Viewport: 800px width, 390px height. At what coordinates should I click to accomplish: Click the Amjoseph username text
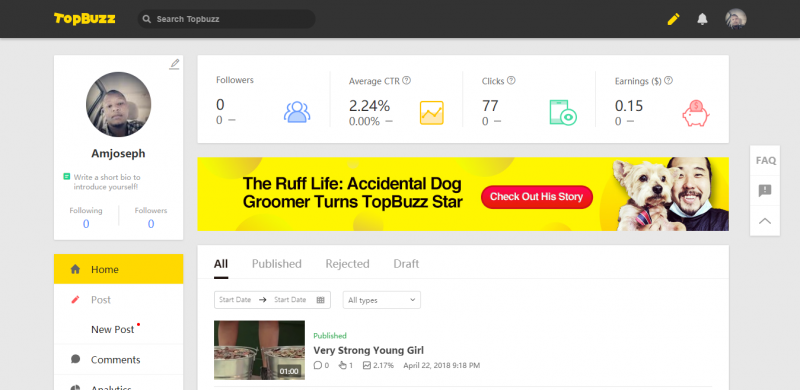[118, 154]
